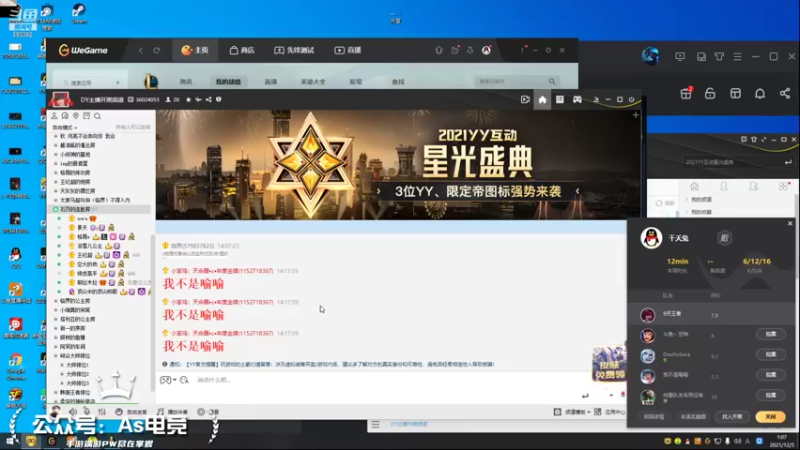Expand the 峡谷大师排位 channel group
The height and width of the screenshot is (450, 800).
[x=56, y=356]
